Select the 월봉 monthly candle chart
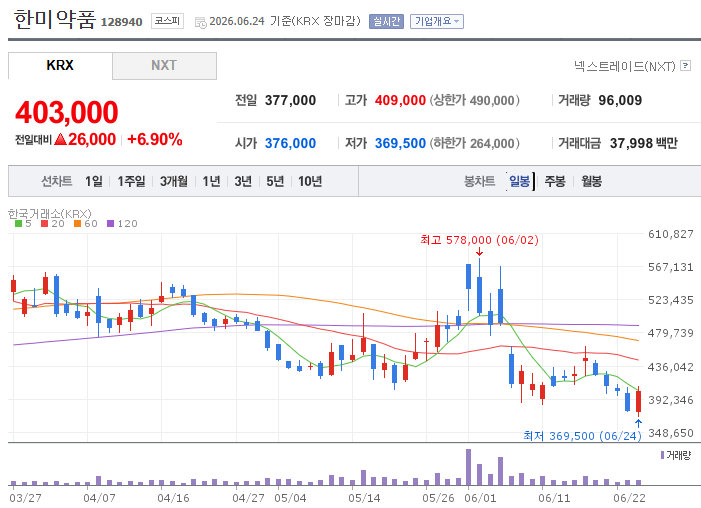Screen dimensions: 701x508 591,181
